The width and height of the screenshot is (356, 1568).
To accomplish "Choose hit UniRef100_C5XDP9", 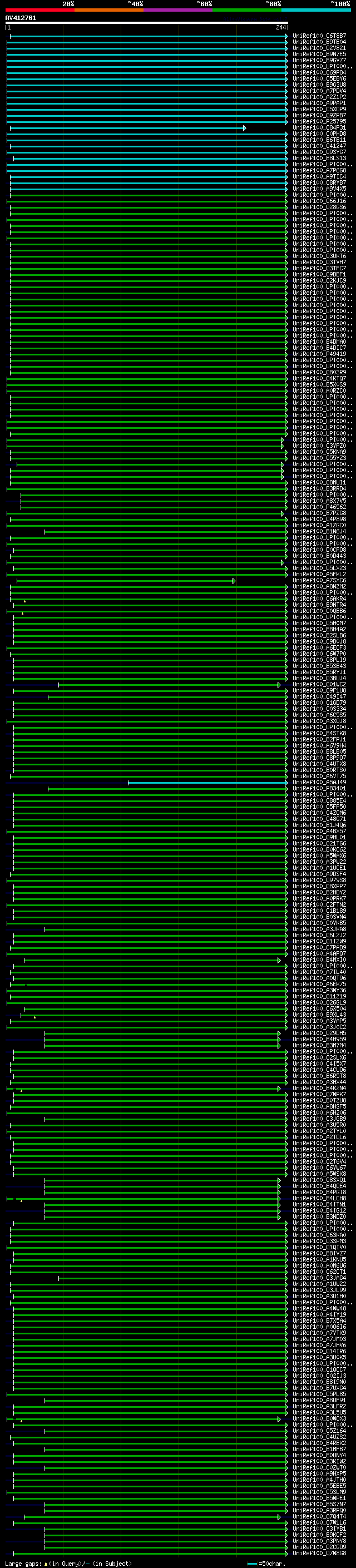I will [319, 109].
